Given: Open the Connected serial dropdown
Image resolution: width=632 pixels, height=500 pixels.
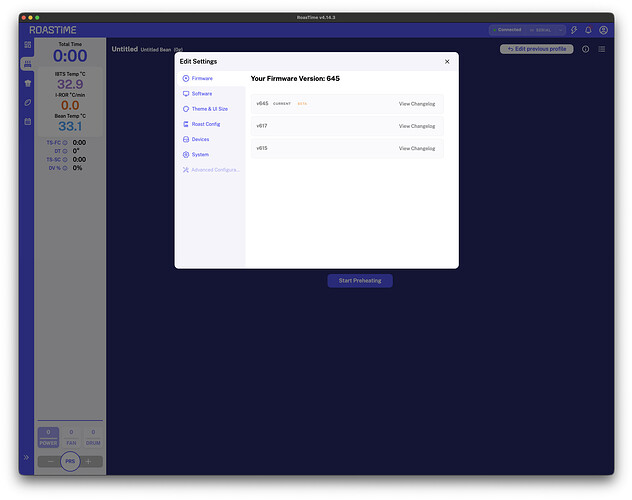Looking at the screenshot, I should [x=527, y=30].
